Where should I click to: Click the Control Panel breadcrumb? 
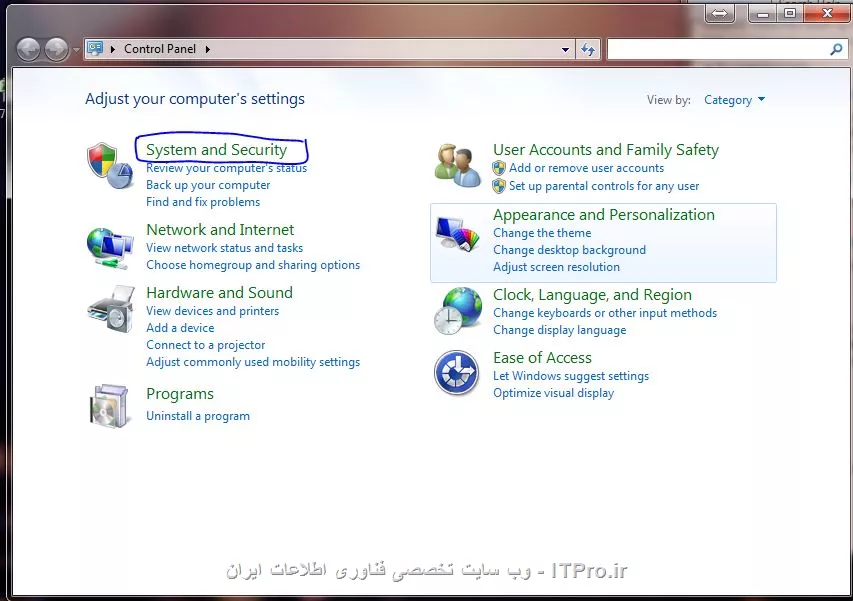point(160,49)
